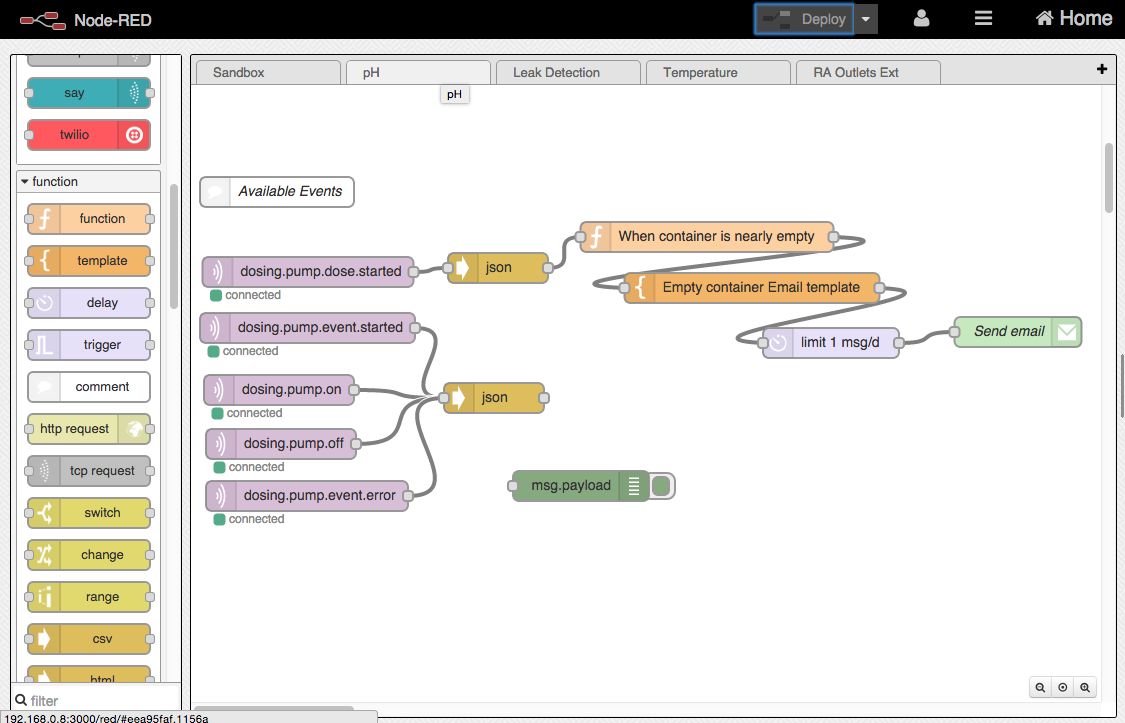Add a new flow tab with plus

(1102, 69)
